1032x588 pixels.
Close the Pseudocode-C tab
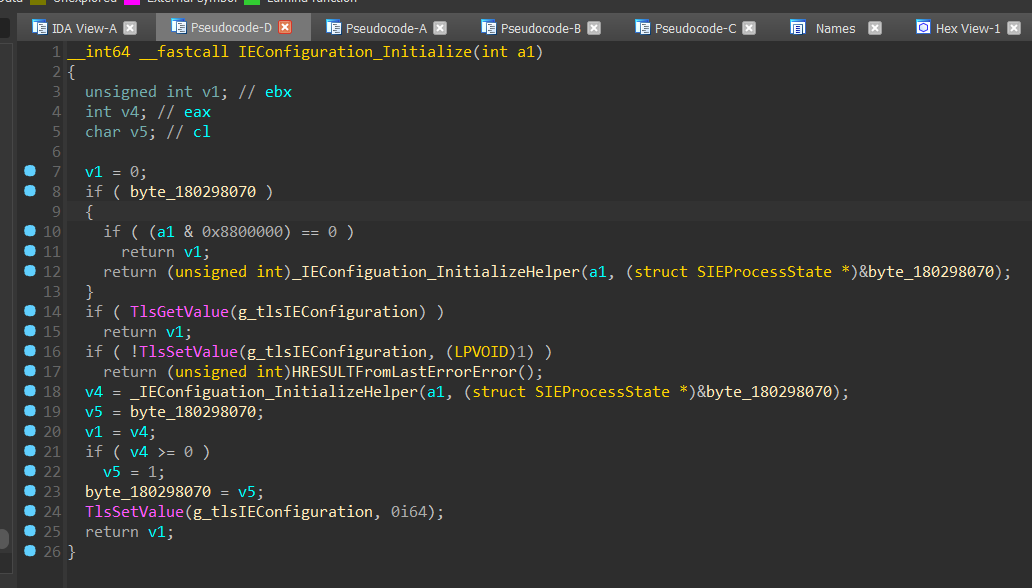pyautogui.click(x=749, y=28)
